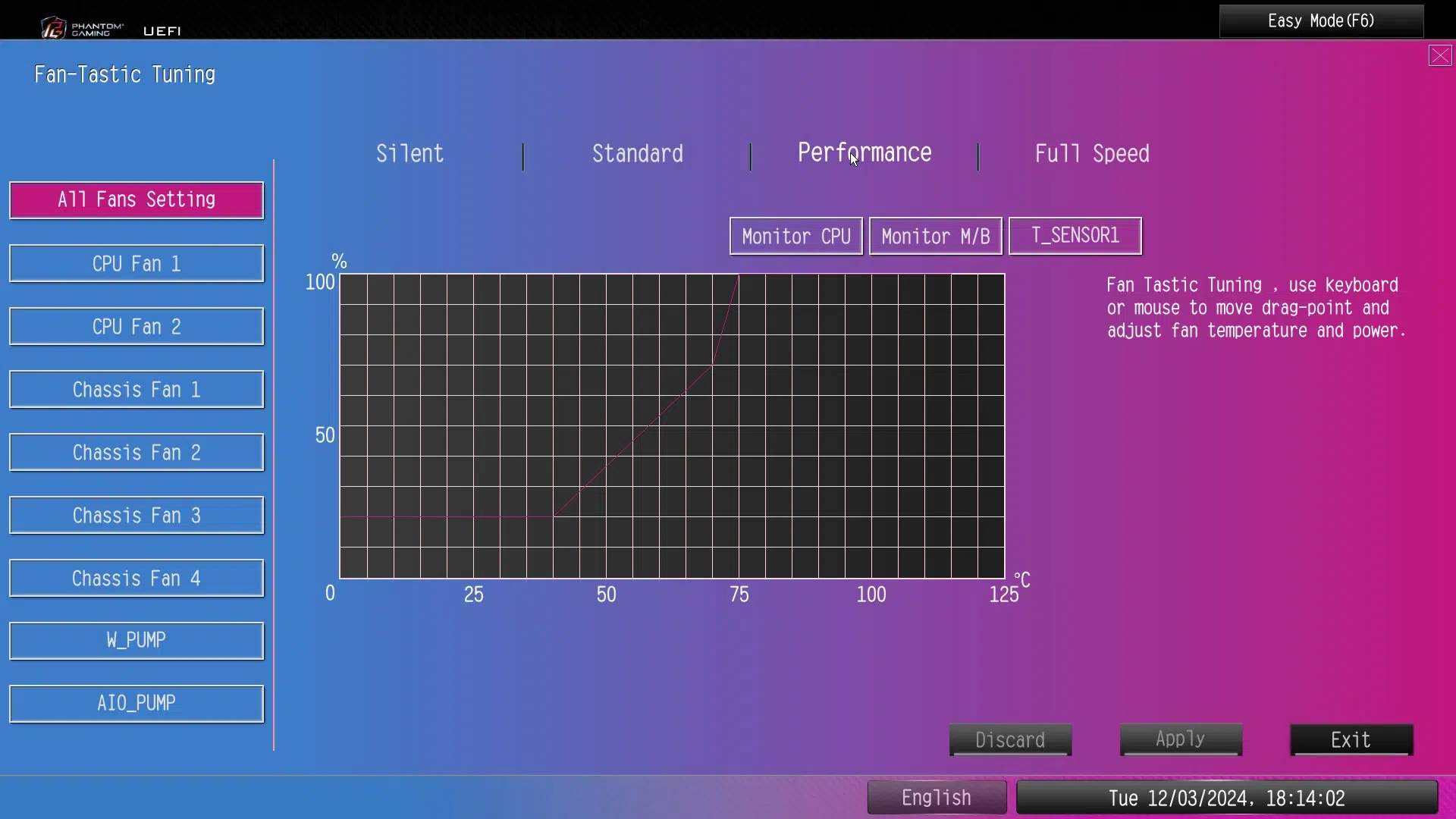The image size is (1456, 819).
Task: Select CPU Fan 1
Action: tap(136, 263)
